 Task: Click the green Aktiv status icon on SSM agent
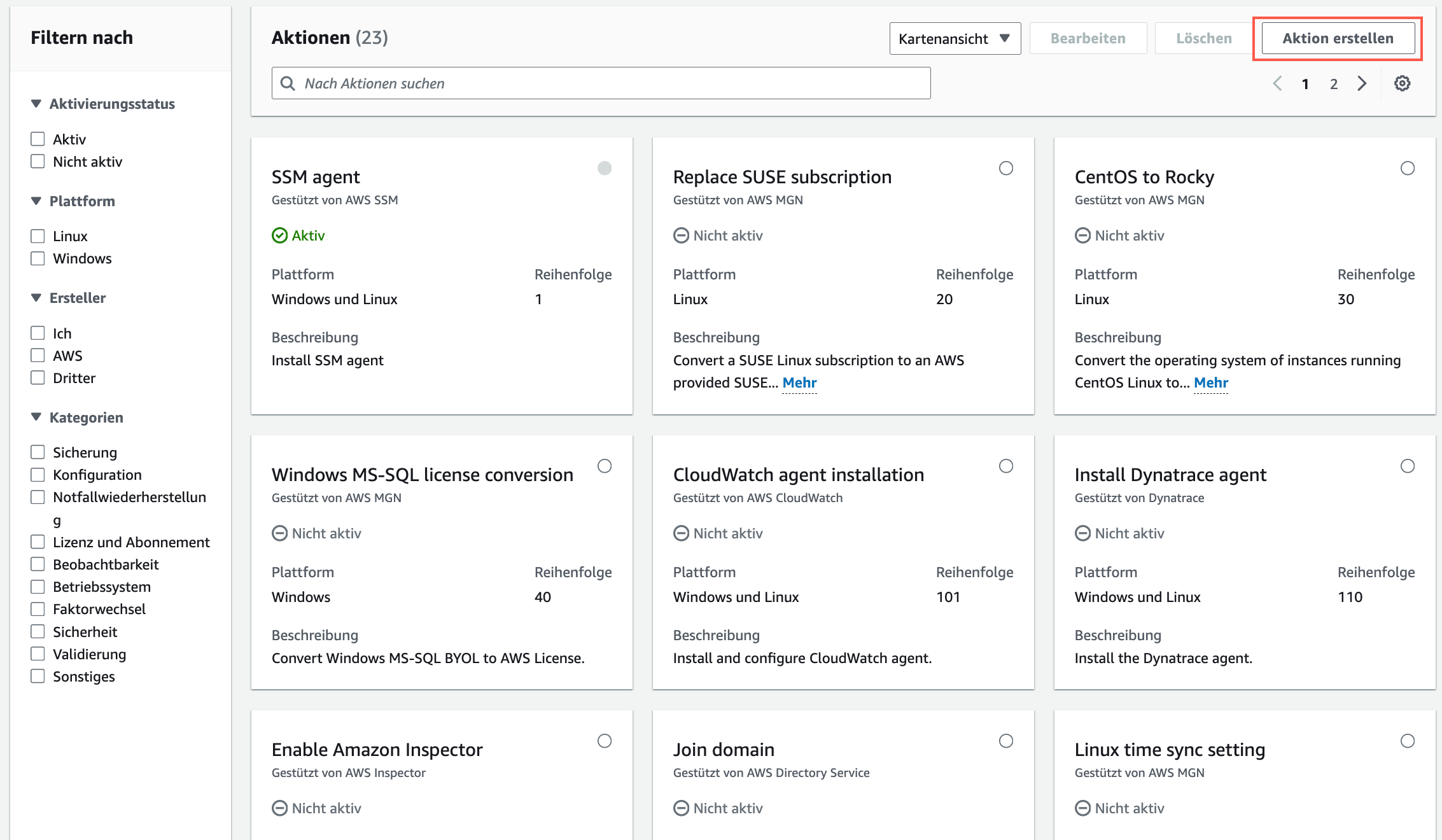[x=279, y=235]
